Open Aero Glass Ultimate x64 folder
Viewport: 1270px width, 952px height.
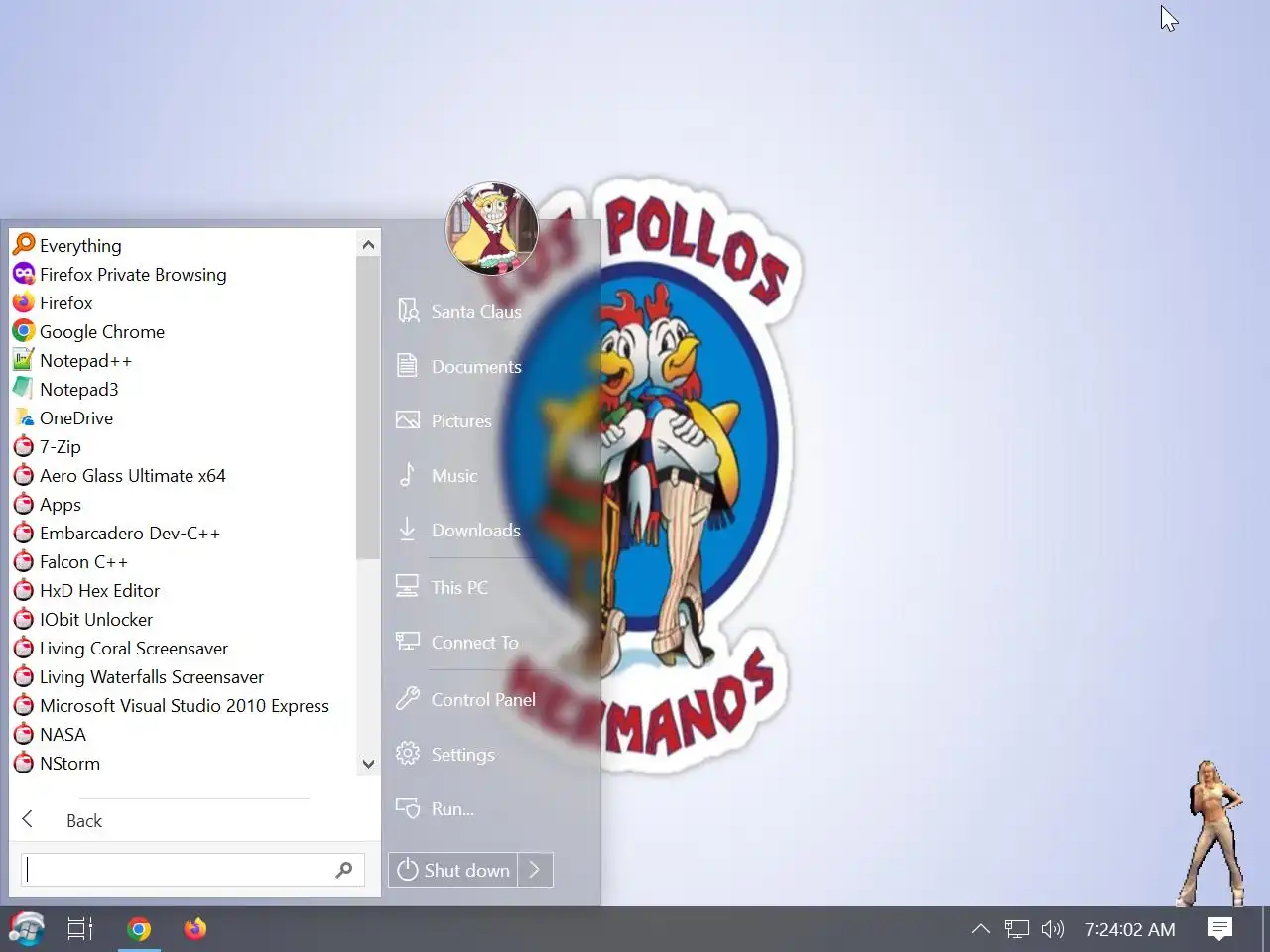coord(119,475)
